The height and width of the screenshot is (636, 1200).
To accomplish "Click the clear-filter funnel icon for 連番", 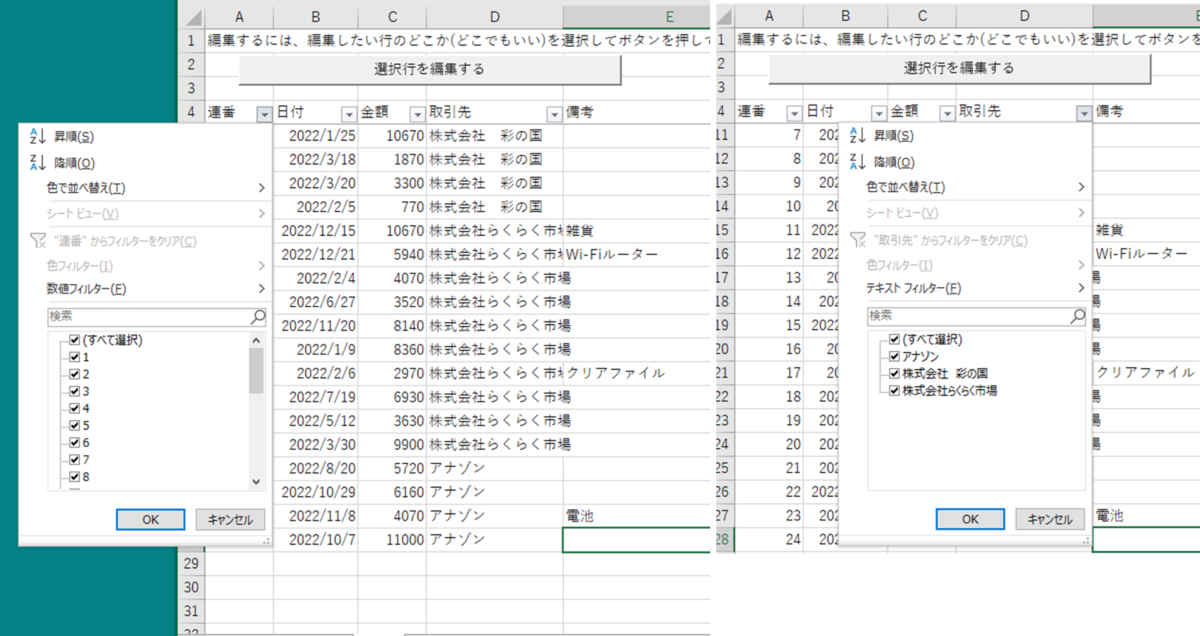I will point(37,241).
